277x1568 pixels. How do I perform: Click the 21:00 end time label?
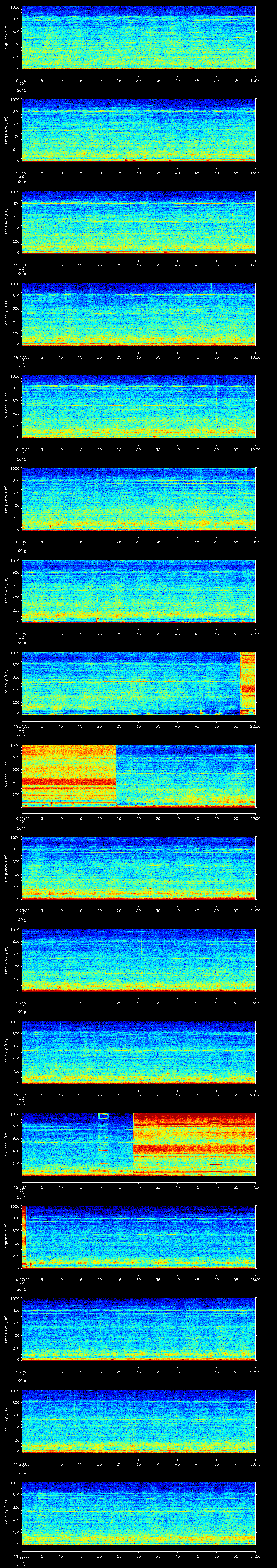click(x=255, y=634)
